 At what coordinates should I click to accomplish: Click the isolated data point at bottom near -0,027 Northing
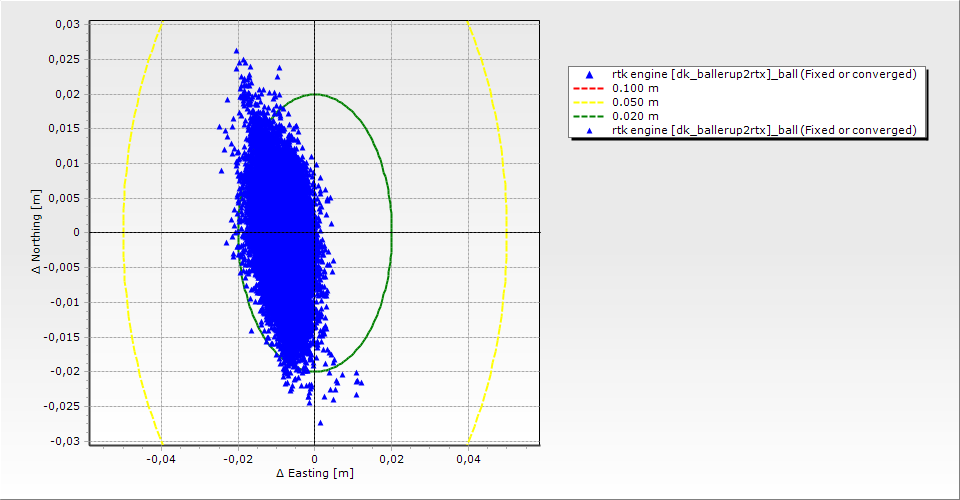coord(320,423)
